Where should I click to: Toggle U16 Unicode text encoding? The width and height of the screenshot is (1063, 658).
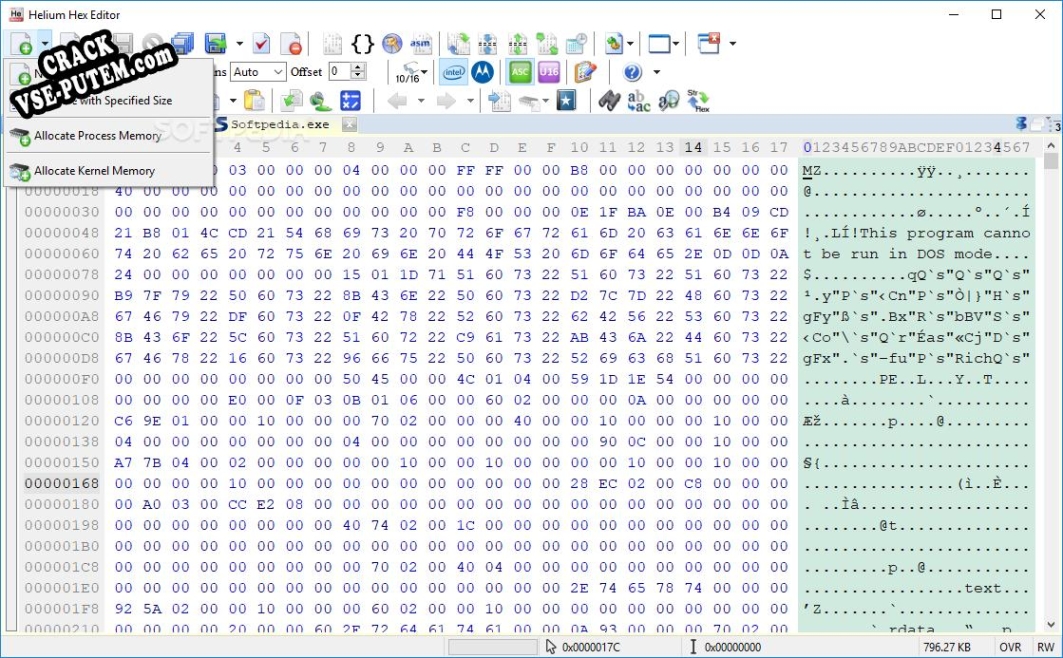pos(548,72)
